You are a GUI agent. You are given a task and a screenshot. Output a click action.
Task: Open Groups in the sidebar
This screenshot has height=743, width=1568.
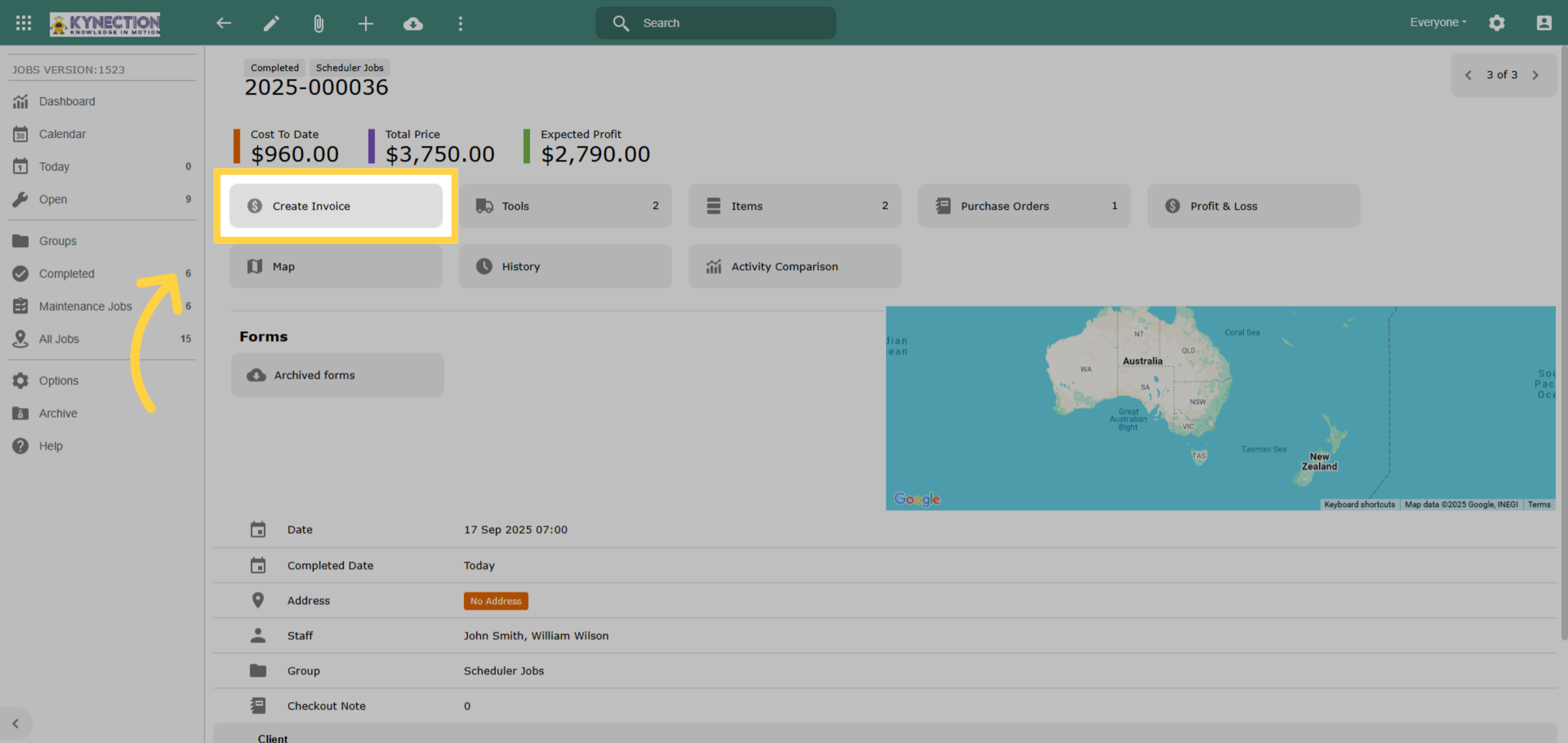click(102, 241)
